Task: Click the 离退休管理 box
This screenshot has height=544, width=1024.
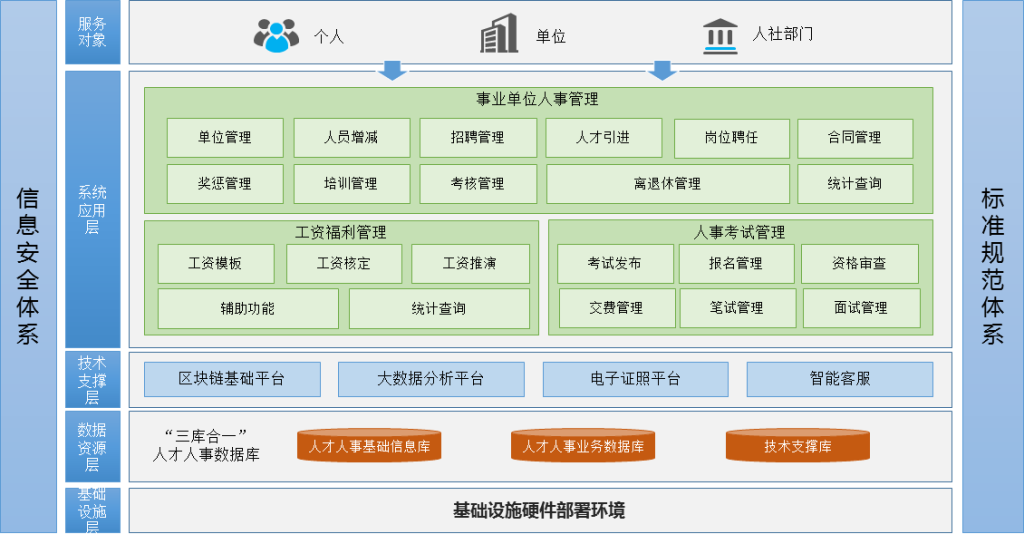Action: click(x=667, y=184)
